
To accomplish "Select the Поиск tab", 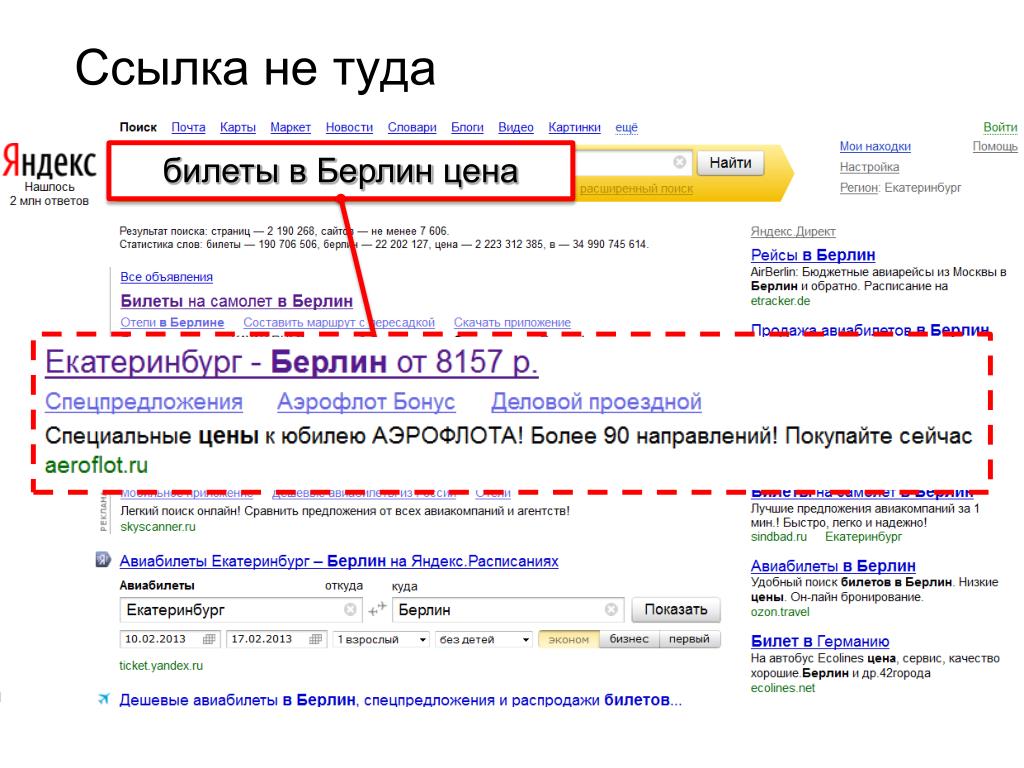I will pos(138,127).
